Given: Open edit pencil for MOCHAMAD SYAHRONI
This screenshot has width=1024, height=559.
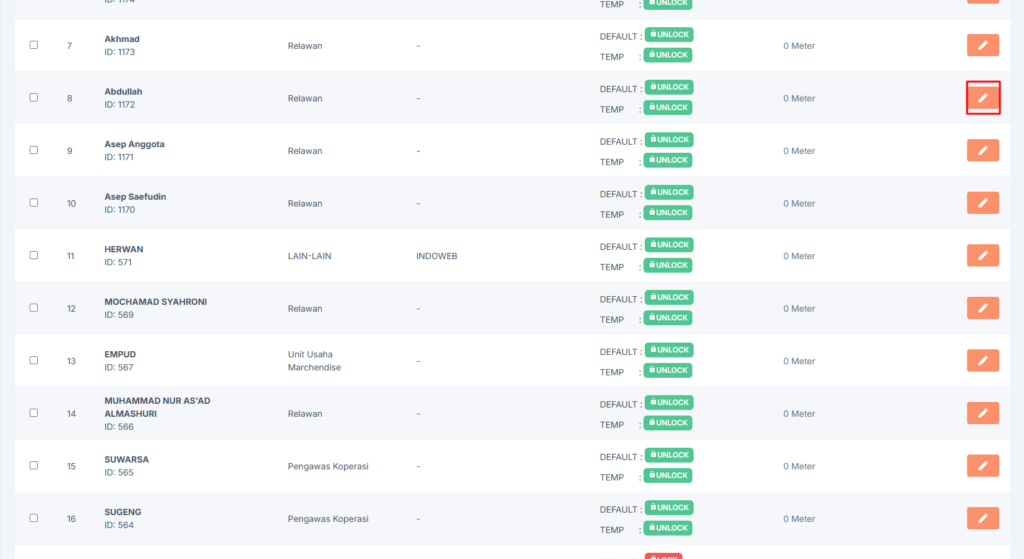Looking at the screenshot, I should (x=982, y=308).
